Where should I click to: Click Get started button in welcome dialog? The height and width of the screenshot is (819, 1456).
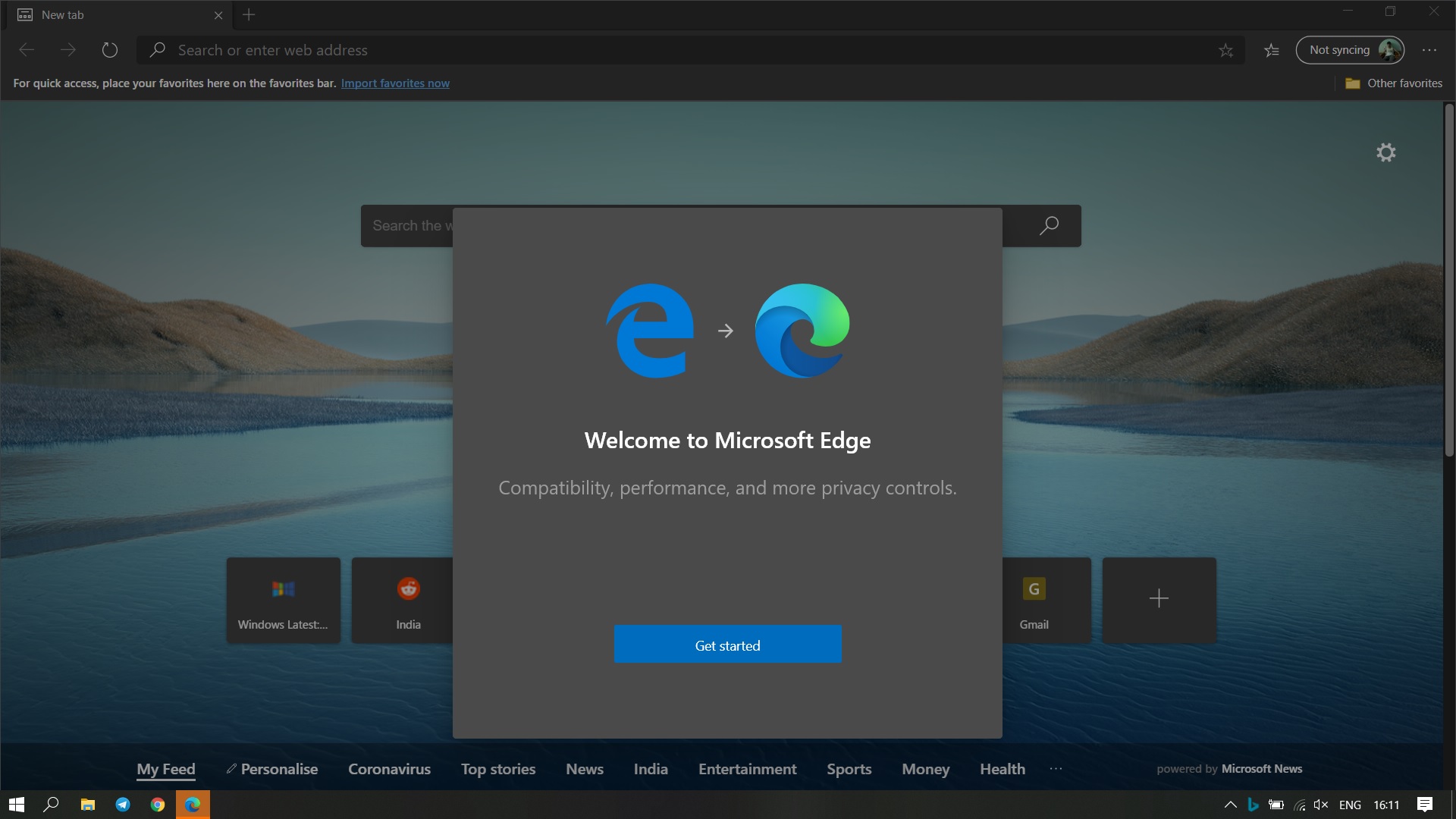click(x=727, y=644)
